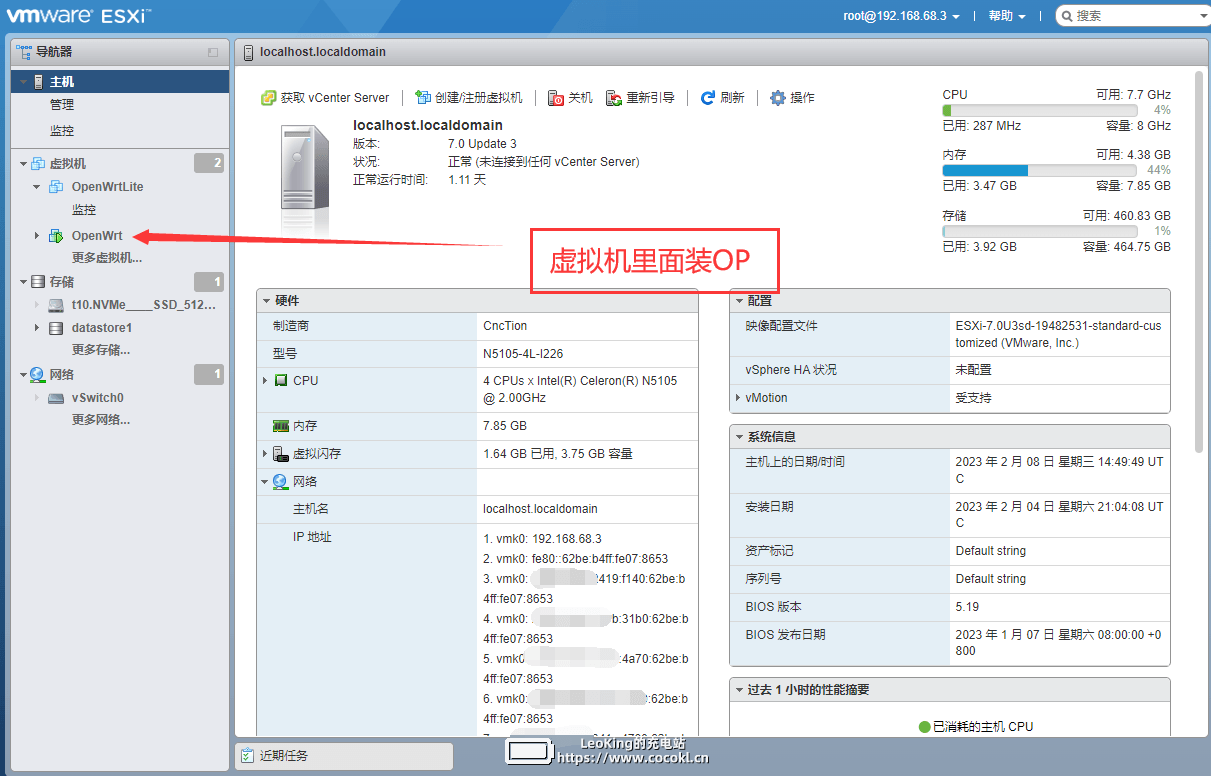This screenshot has height=776, width=1211.
Task: Expand the vSwitch0 tree arrow
Action: point(37,398)
